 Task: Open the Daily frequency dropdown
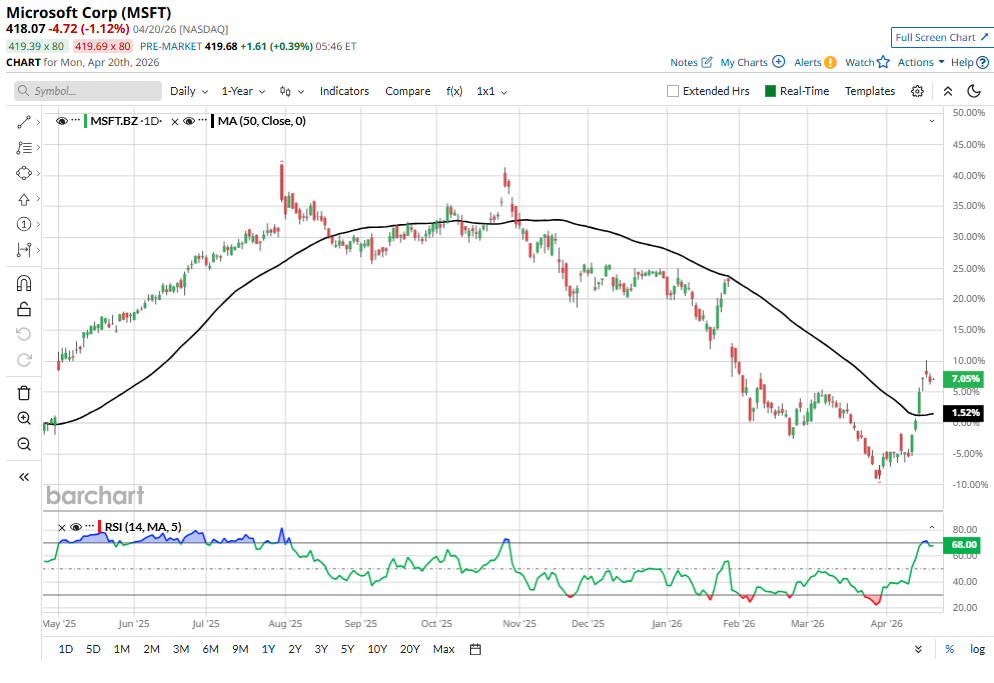tap(188, 91)
